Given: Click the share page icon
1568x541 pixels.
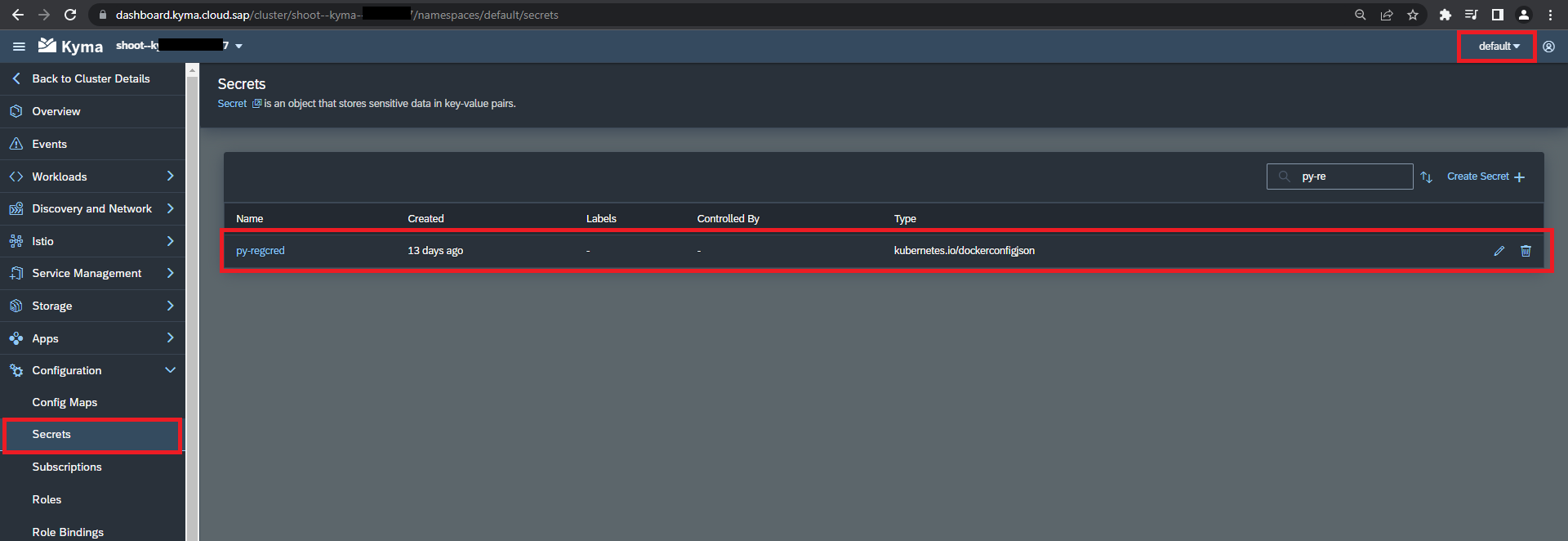Looking at the screenshot, I should [x=1387, y=15].
